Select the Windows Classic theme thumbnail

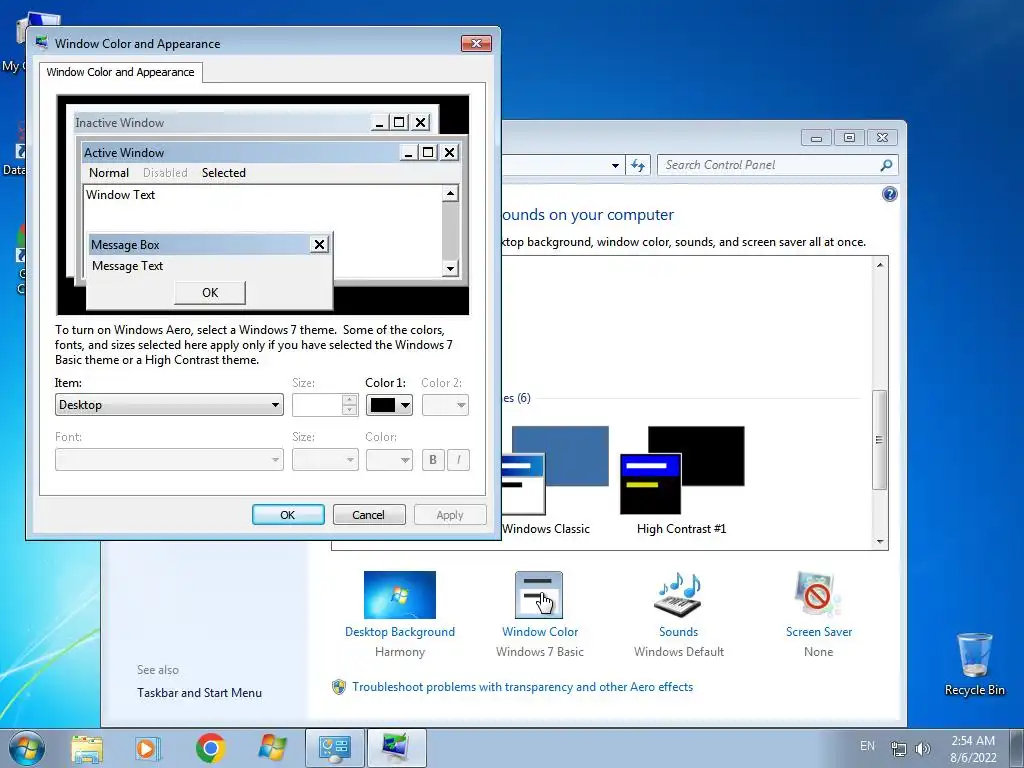(554, 470)
